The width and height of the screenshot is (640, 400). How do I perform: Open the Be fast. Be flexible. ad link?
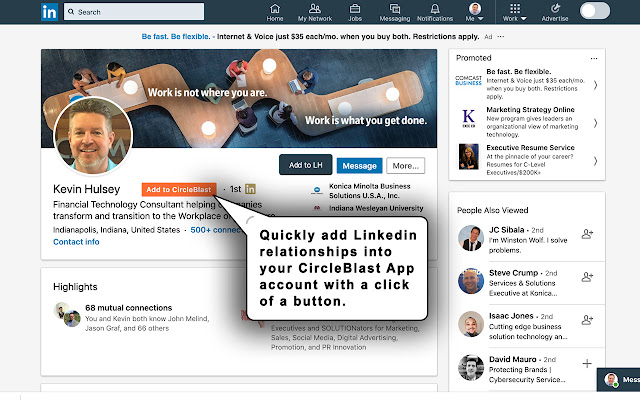176,36
